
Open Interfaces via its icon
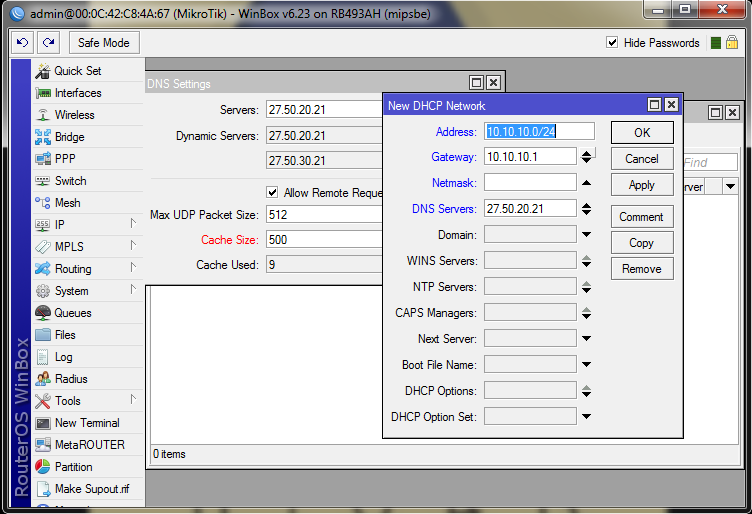point(43,93)
